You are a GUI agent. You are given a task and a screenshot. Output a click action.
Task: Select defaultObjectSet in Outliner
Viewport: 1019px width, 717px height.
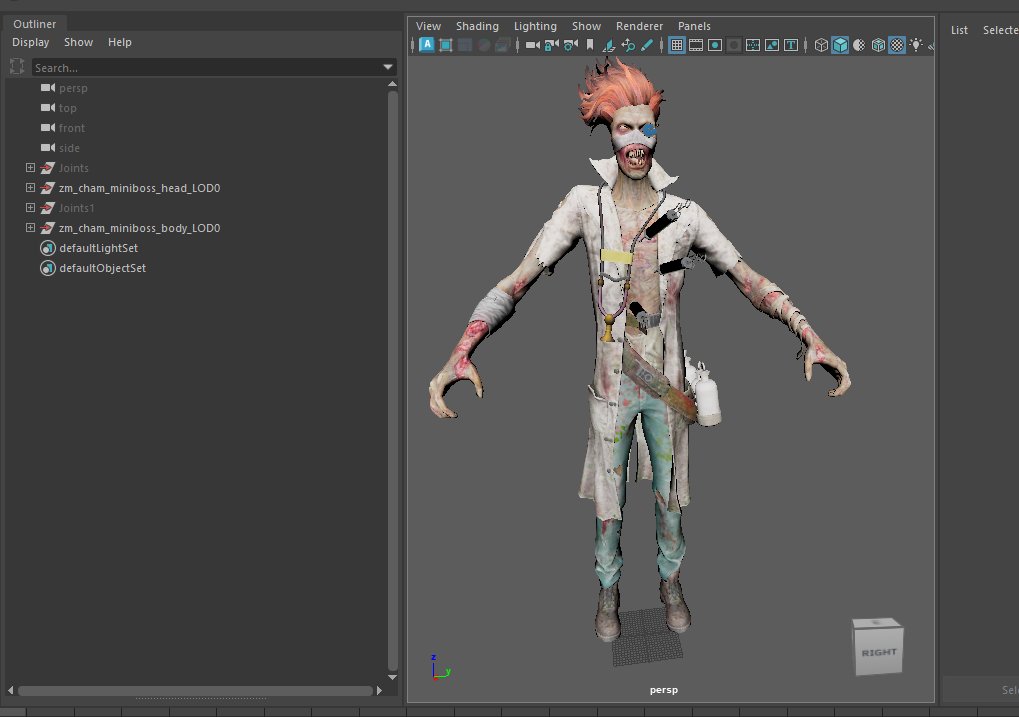(x=103, y=268)
